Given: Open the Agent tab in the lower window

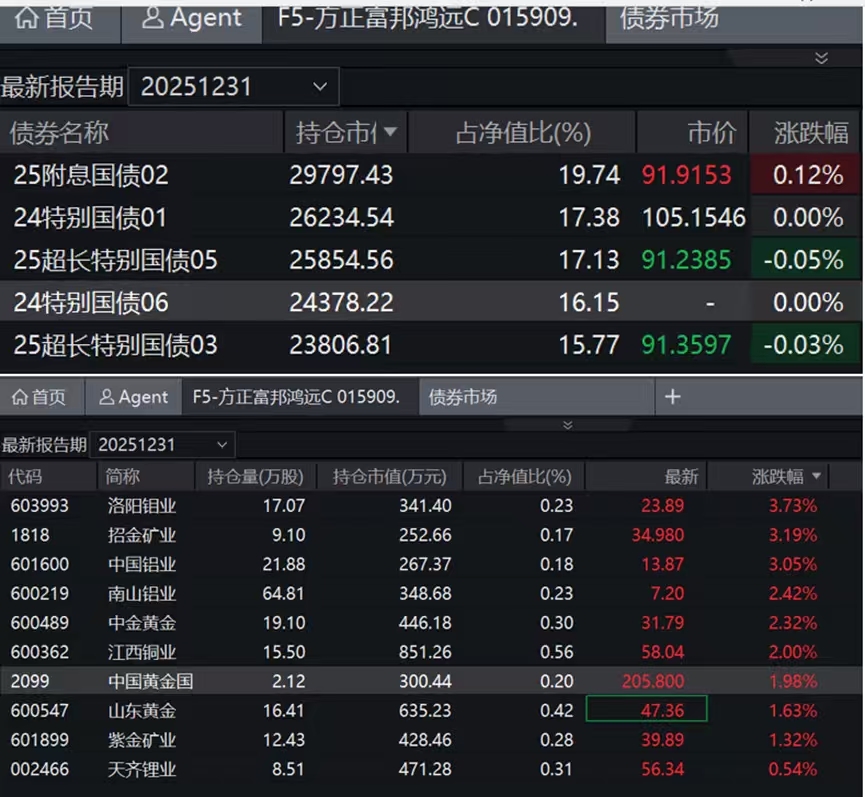Looking at the screenshot, I should pyautogui.click(x=133, y=397).
